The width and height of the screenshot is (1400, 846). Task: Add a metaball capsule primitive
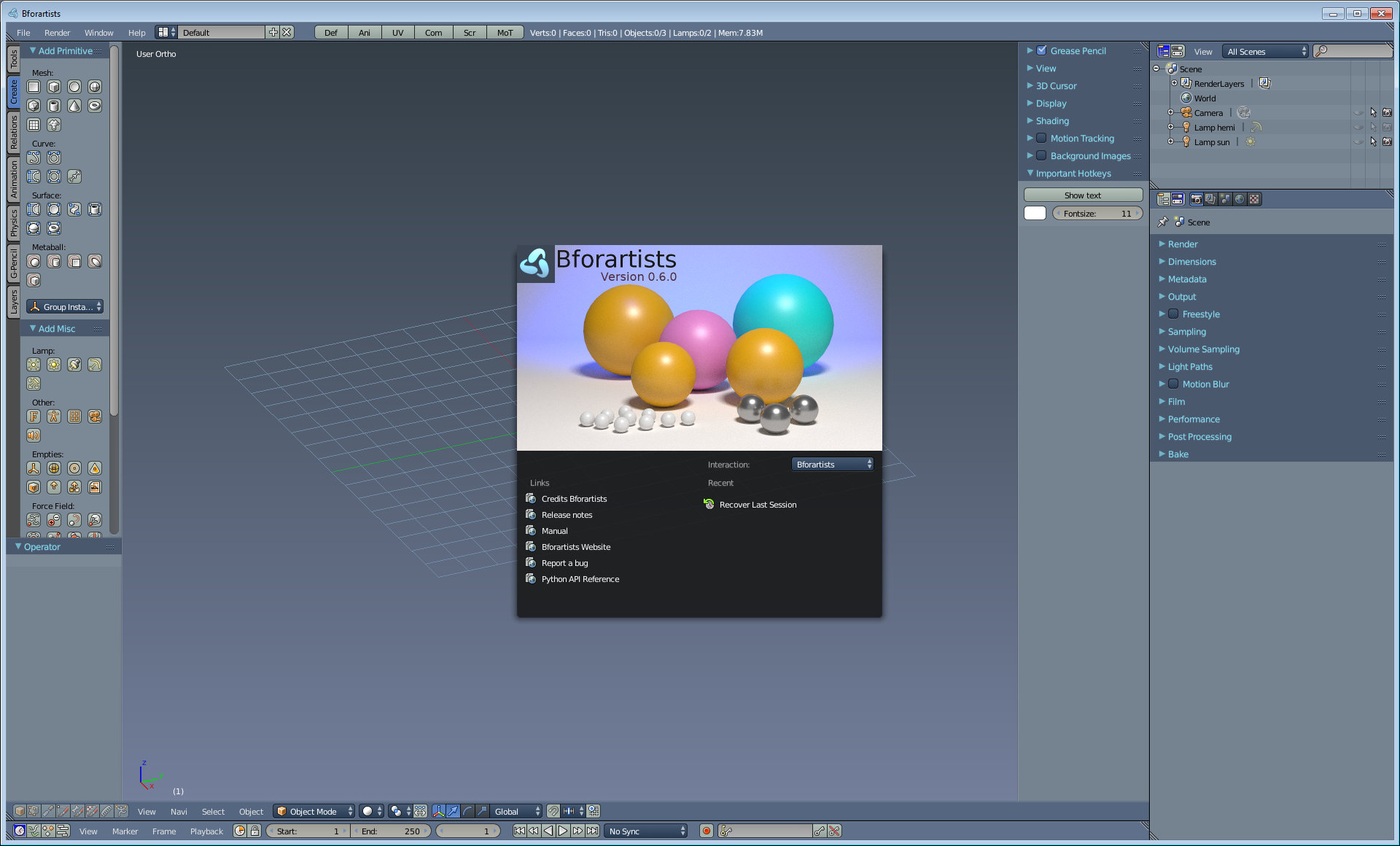[54, 261]
